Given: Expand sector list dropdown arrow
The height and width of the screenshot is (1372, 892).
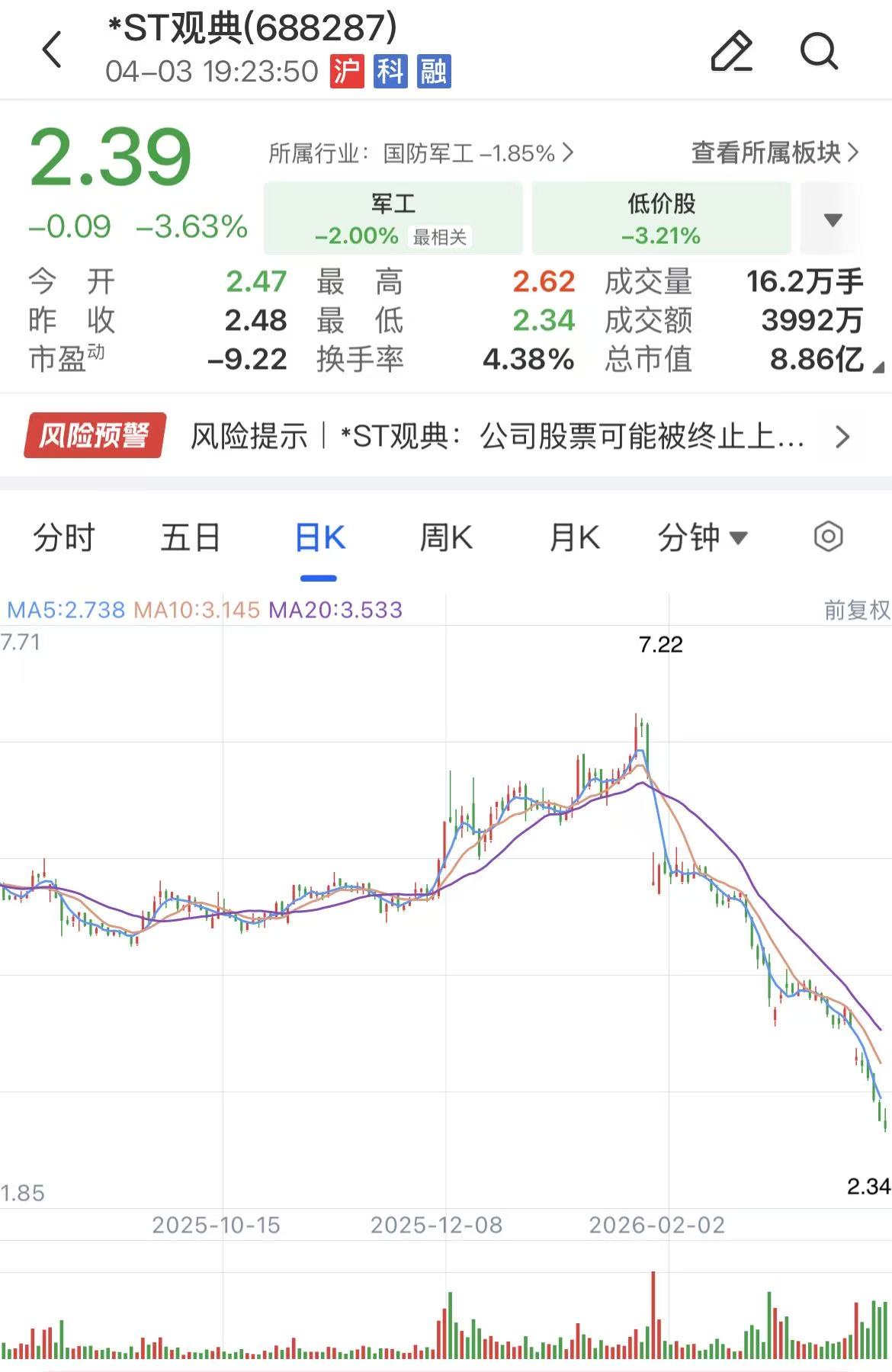Looking at the screenshot, I should pyautogui.click(x=833, y=220).
